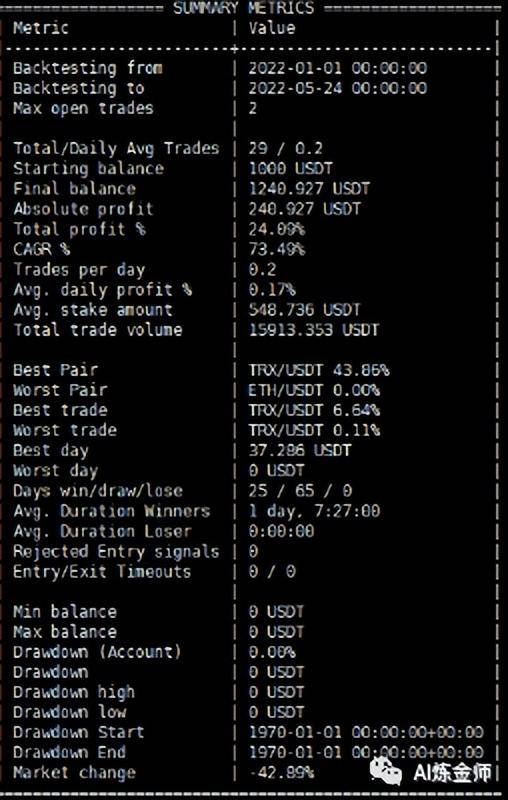Click the CAGR % label
The width and height of the screenshot is (508, 800).
pyautogui.click(x=42, y=249)
